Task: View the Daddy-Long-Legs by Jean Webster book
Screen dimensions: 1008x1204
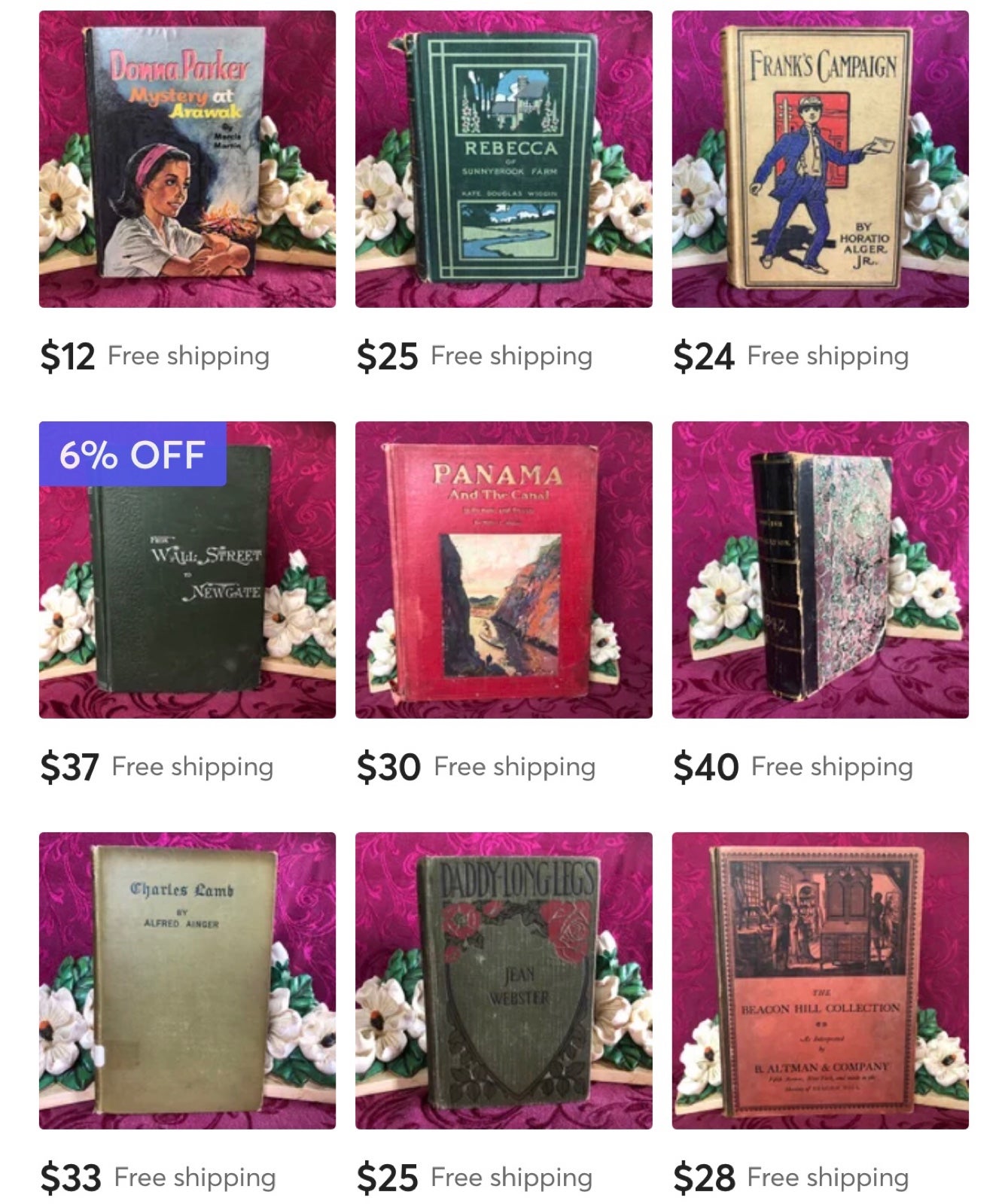Action: pyautogui.click(x=504, y=981)
